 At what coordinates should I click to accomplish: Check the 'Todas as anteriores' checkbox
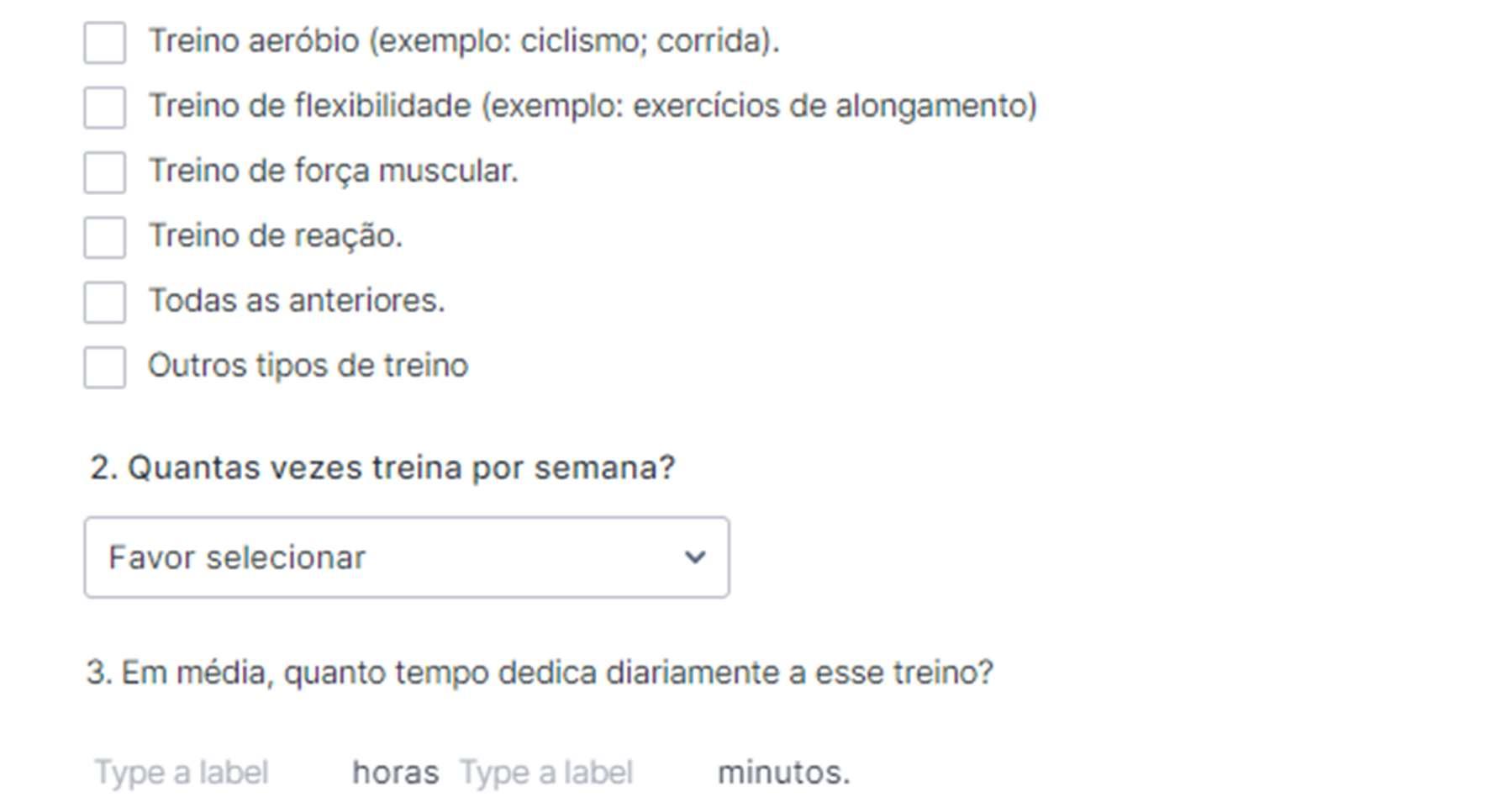105,302
